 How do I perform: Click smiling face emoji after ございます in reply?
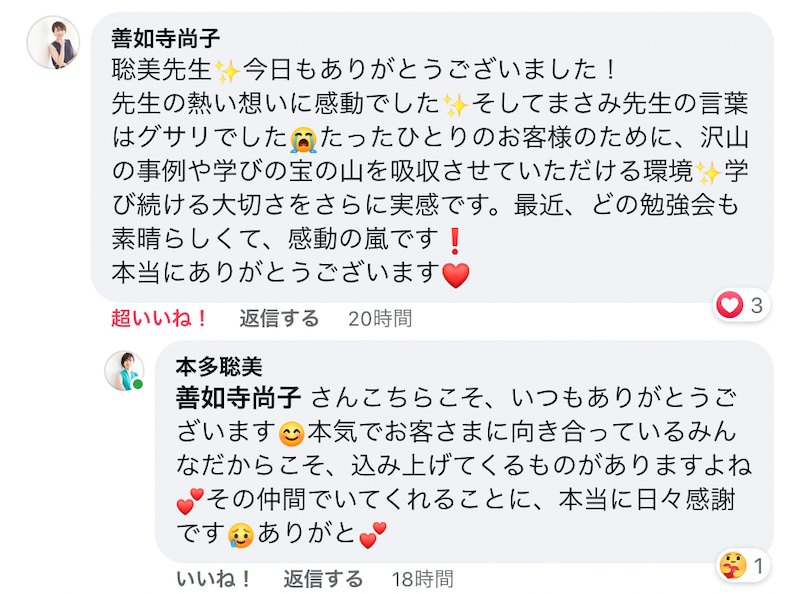tap(291, 435)
